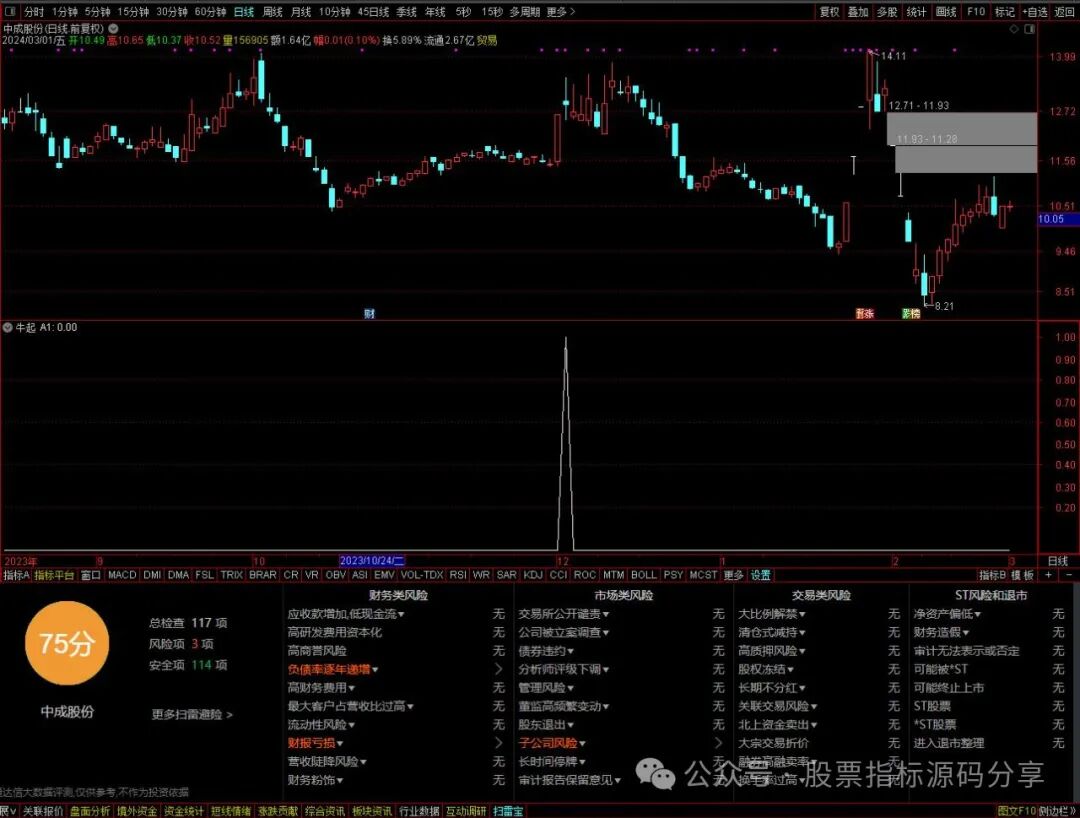
Task: Click the panel icon left of 分时
Action: coord(12,12)
